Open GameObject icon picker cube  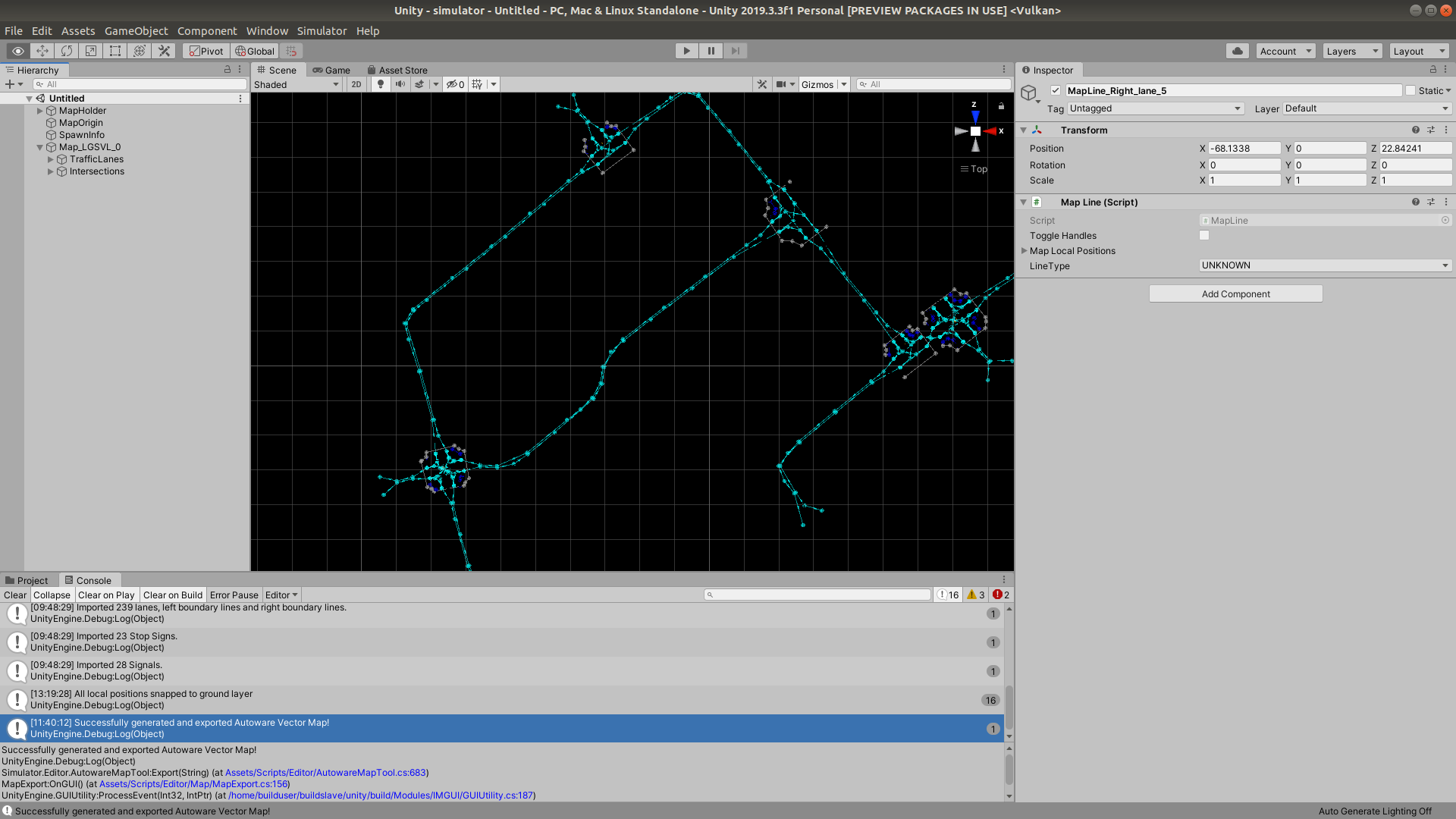pos(1028,93)
